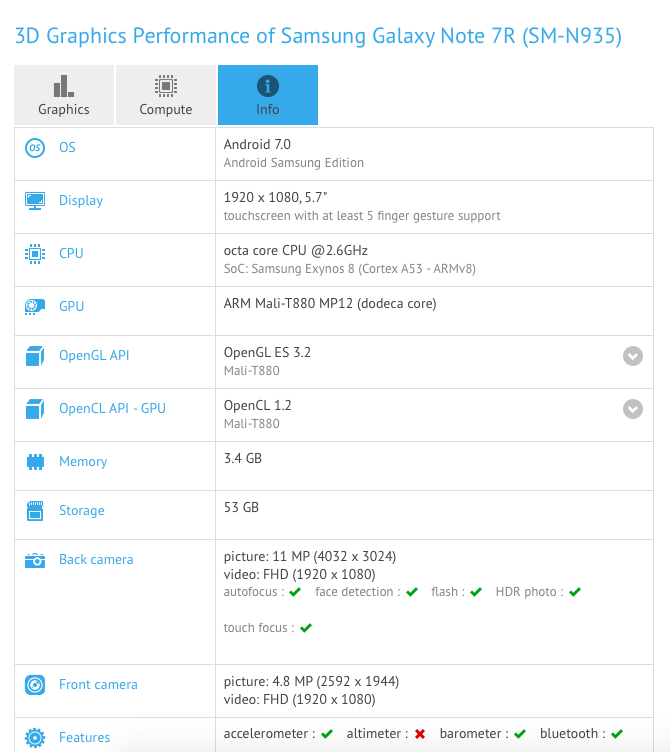This screenshot has width=670, height=752.
Task: Click the '1920 x 1080, 5.7"' display value
Action: [x=275, y=198]
